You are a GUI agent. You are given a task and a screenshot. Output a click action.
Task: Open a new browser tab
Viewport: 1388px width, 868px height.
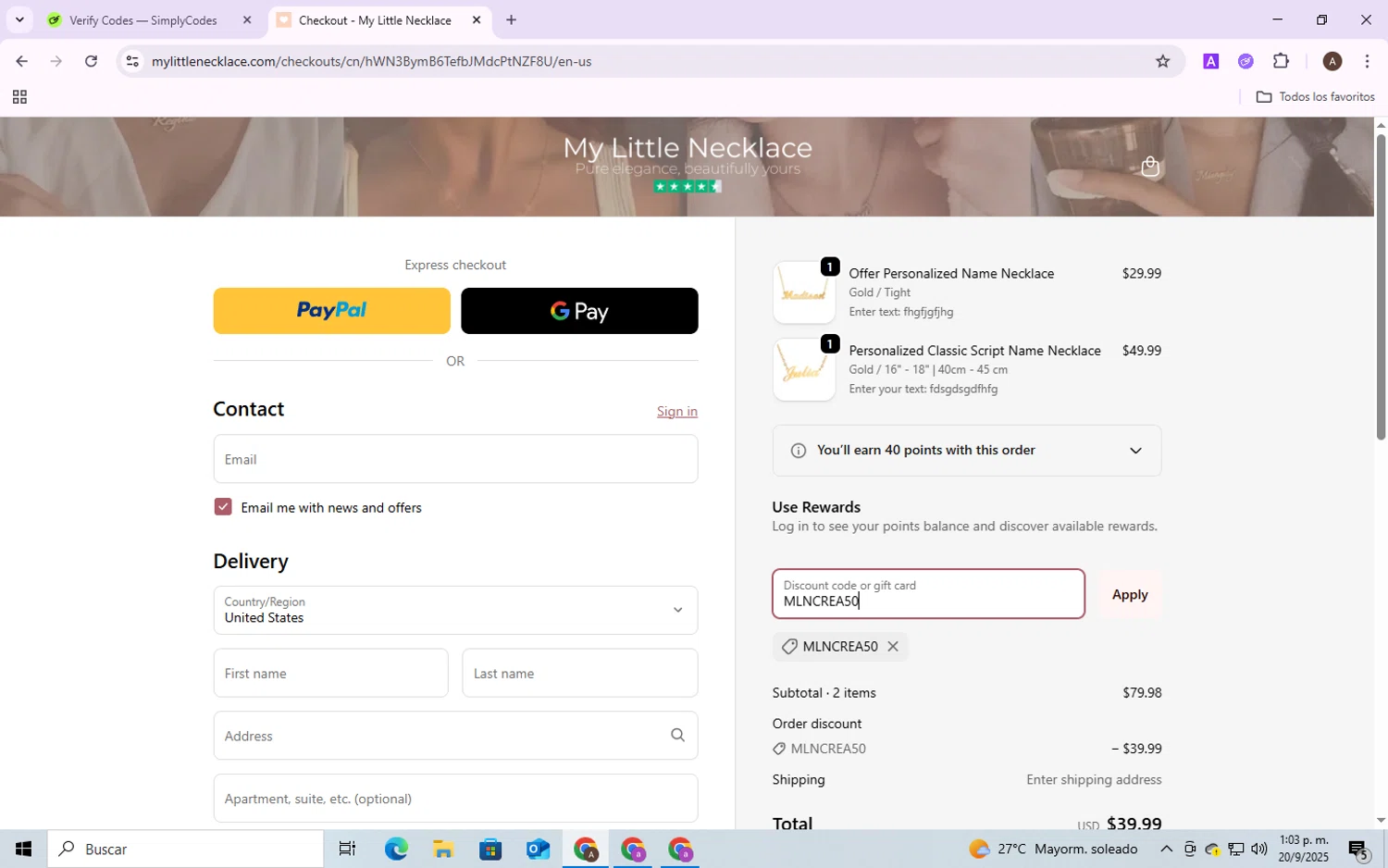pyautogui.click(x=511, y=19)
